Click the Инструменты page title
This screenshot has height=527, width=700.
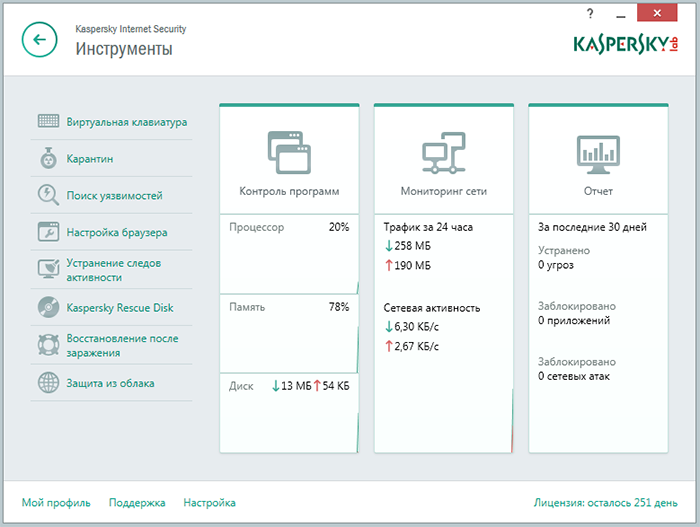tap(124, 49)
